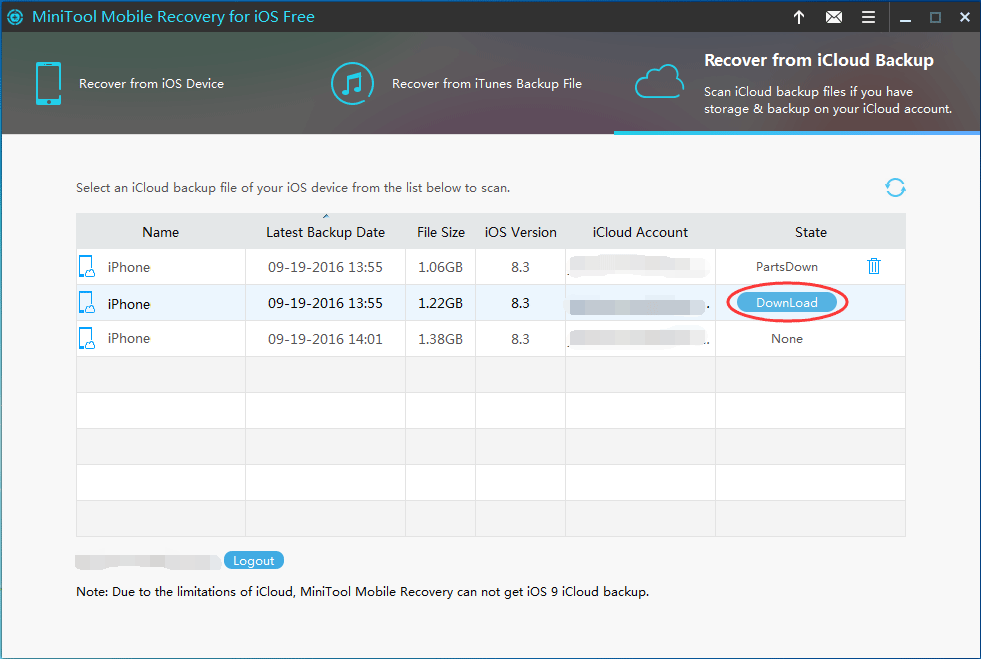
Task: Click device icon of the 1.38GB iPhone backup
Action: [87, 339]
